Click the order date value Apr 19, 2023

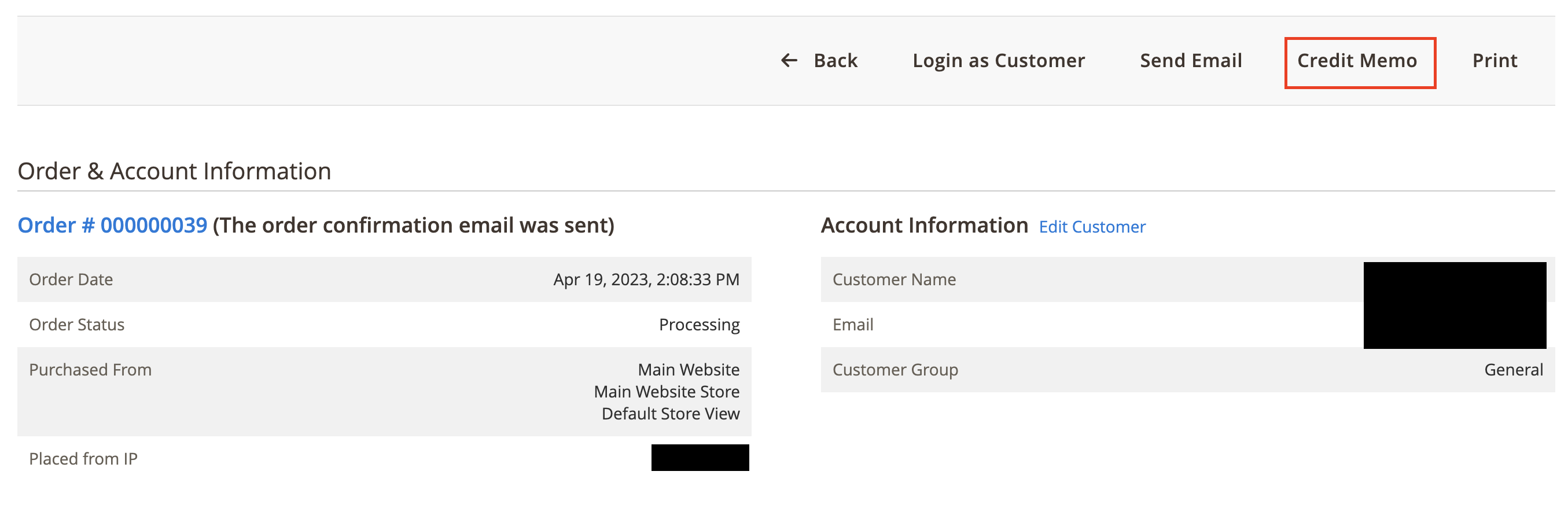[x=646, y=279]
